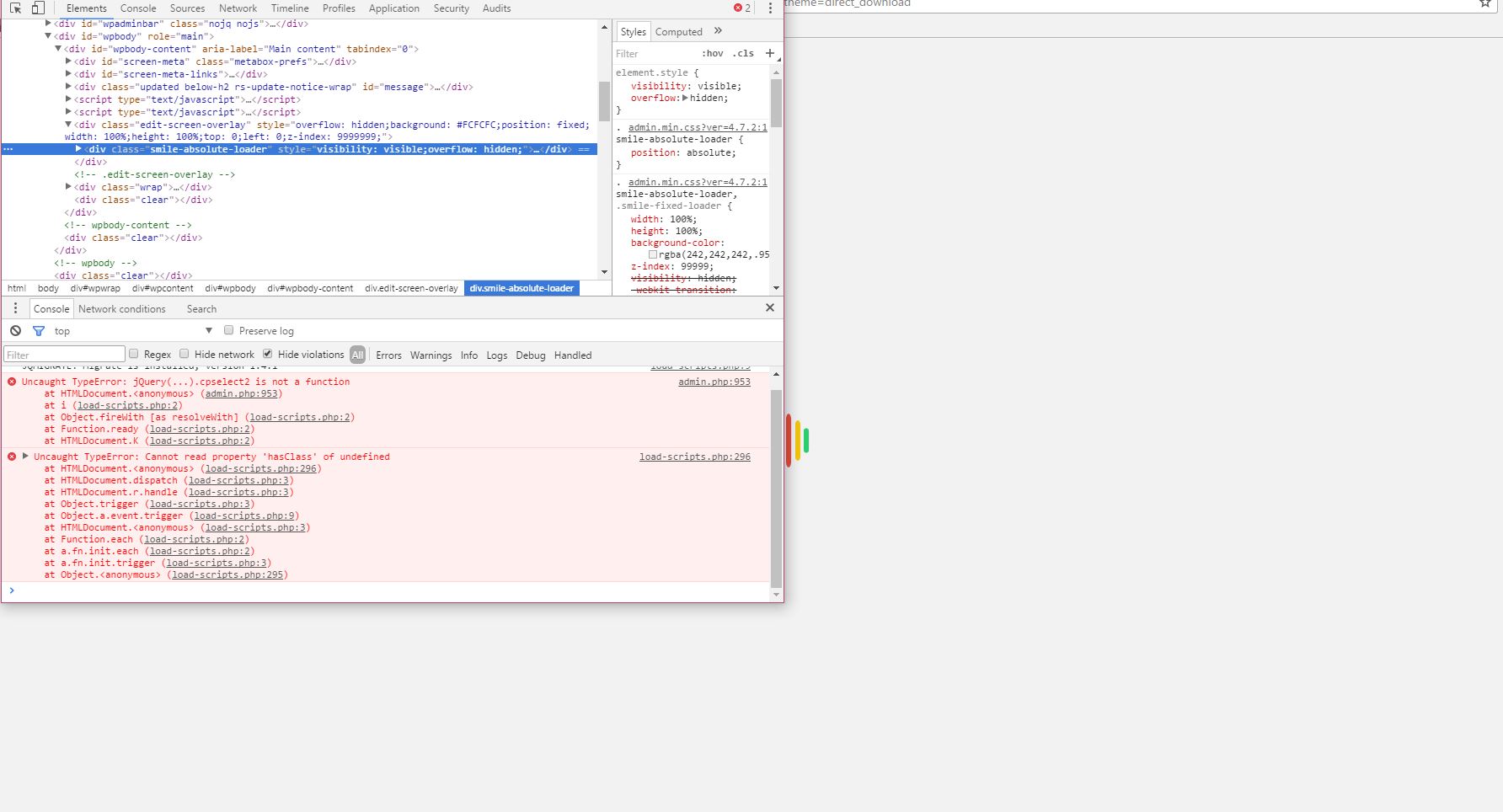Open the top execution context dropdown
The image size is (1503, 812).
click(133, 331)
